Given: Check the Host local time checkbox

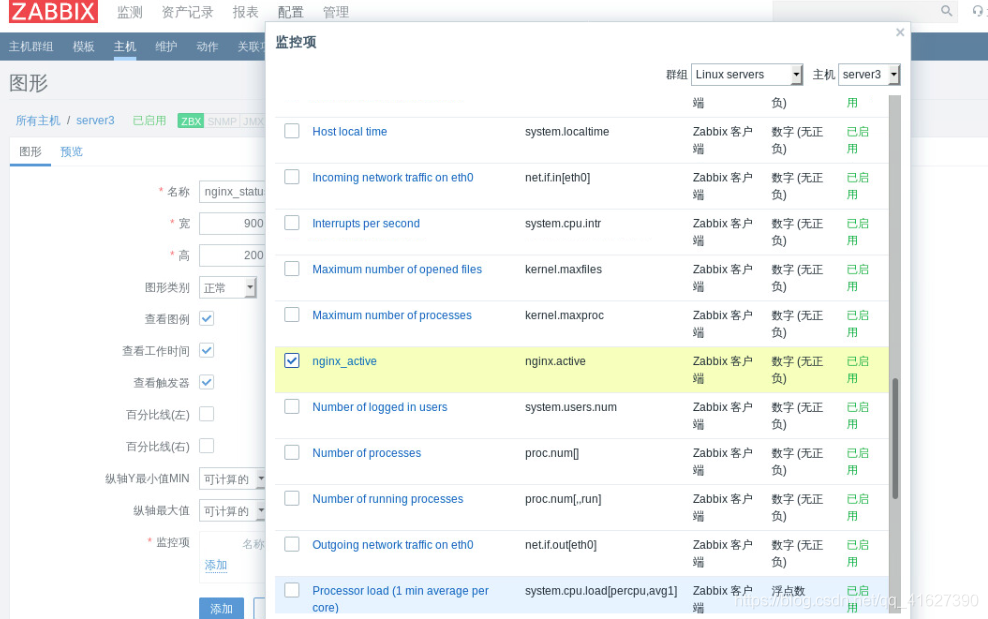Looking at the screenshot, I should click(x=292, y=131).
